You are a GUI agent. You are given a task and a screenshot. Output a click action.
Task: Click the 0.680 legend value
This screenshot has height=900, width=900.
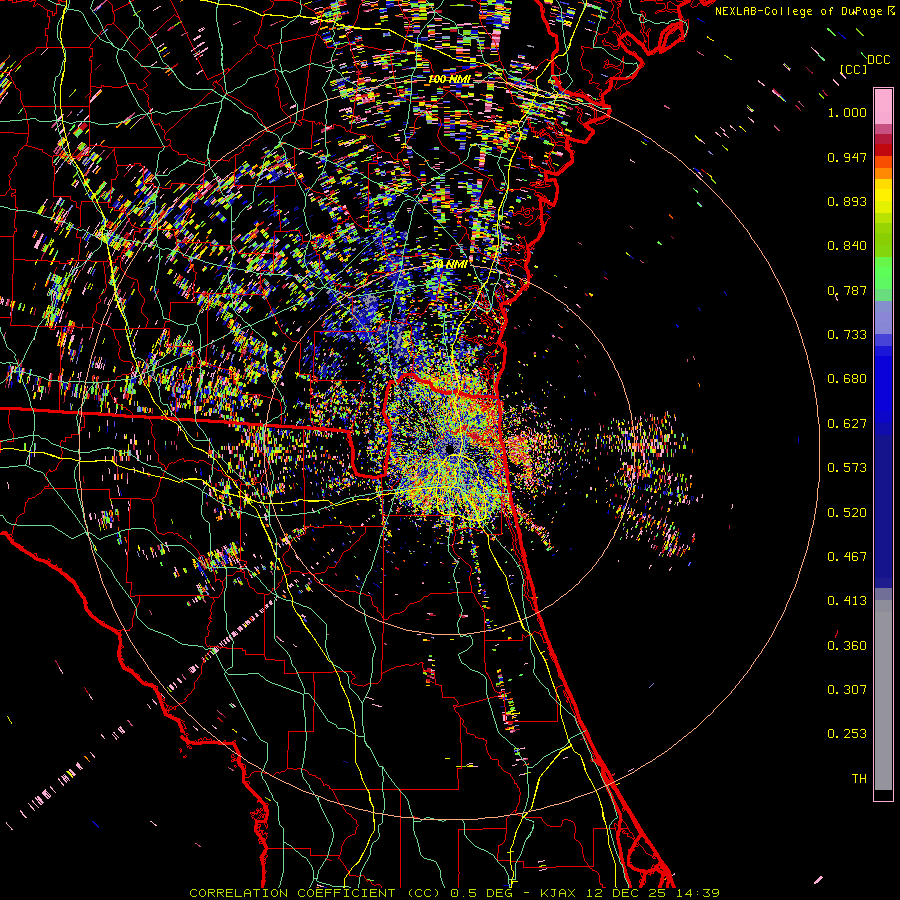click(847, 379)
